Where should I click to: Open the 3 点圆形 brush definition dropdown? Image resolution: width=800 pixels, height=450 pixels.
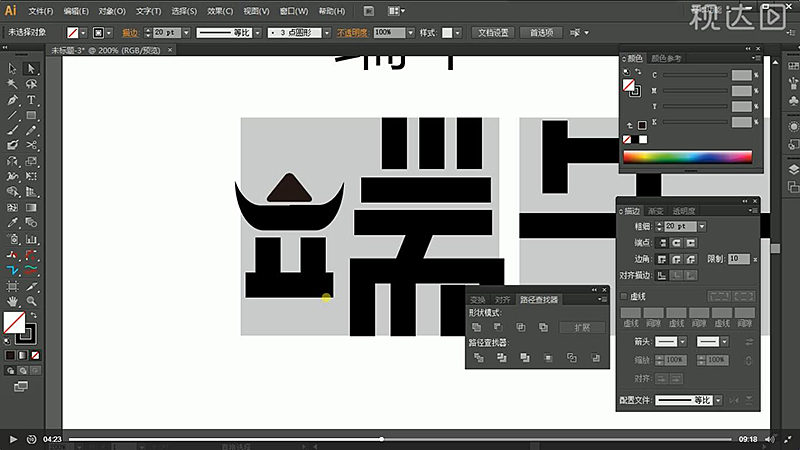pos(327,33)
